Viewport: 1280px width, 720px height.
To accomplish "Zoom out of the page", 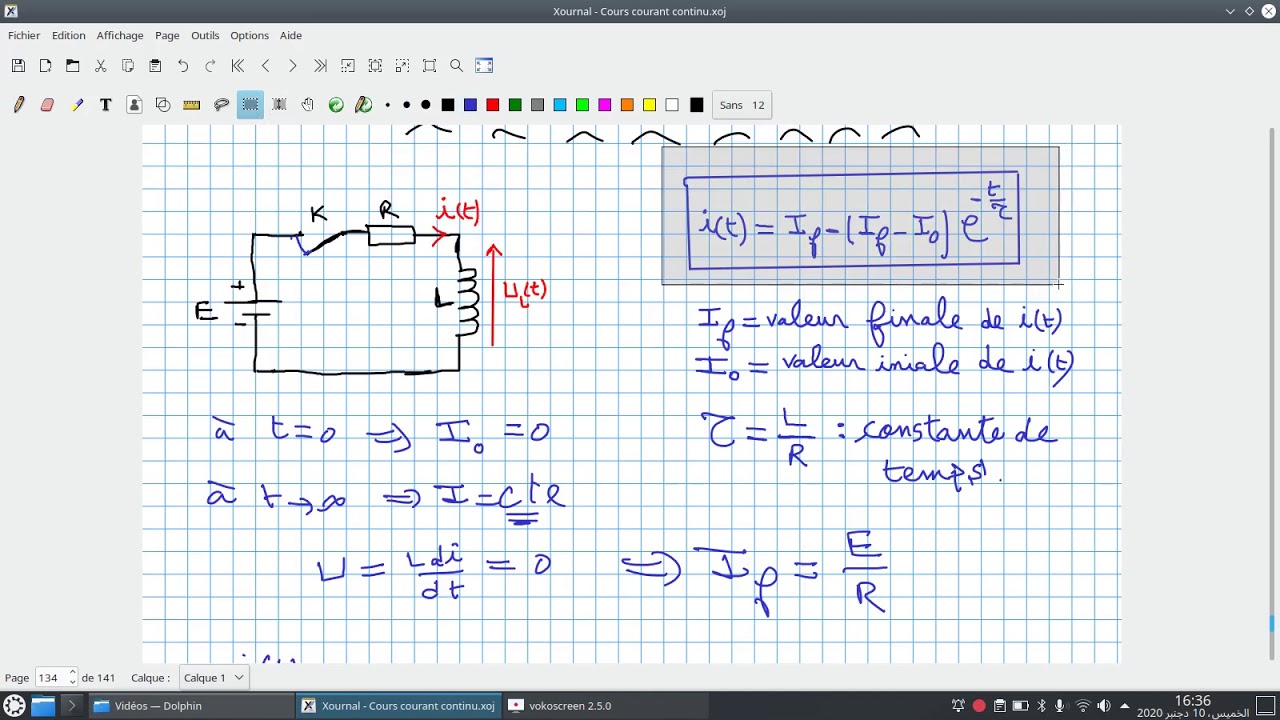I will pos(347,66).
